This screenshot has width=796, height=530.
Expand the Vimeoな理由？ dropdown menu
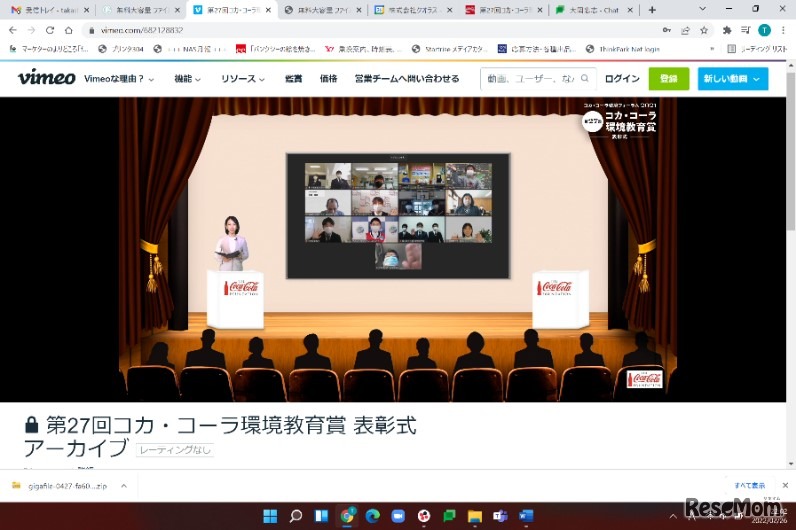[x=119, y=79]
